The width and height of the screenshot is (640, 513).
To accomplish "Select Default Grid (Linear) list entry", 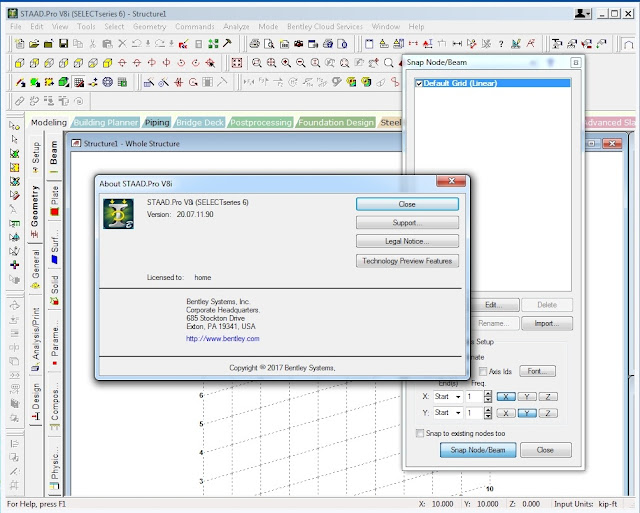I will [x=492, y=83].
